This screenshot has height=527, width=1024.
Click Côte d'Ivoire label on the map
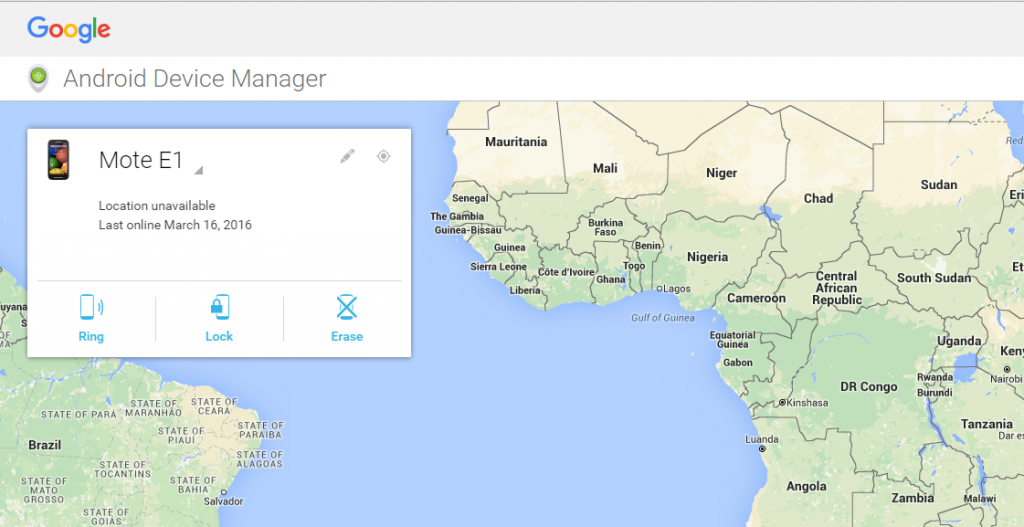tap(566, 272)
